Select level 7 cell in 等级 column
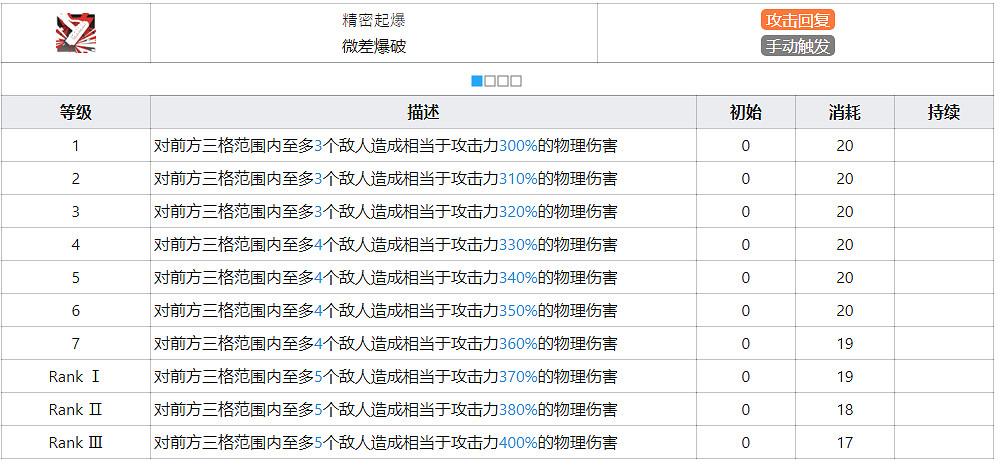This screenshot has height=465, width=1000. coord(76,343)
